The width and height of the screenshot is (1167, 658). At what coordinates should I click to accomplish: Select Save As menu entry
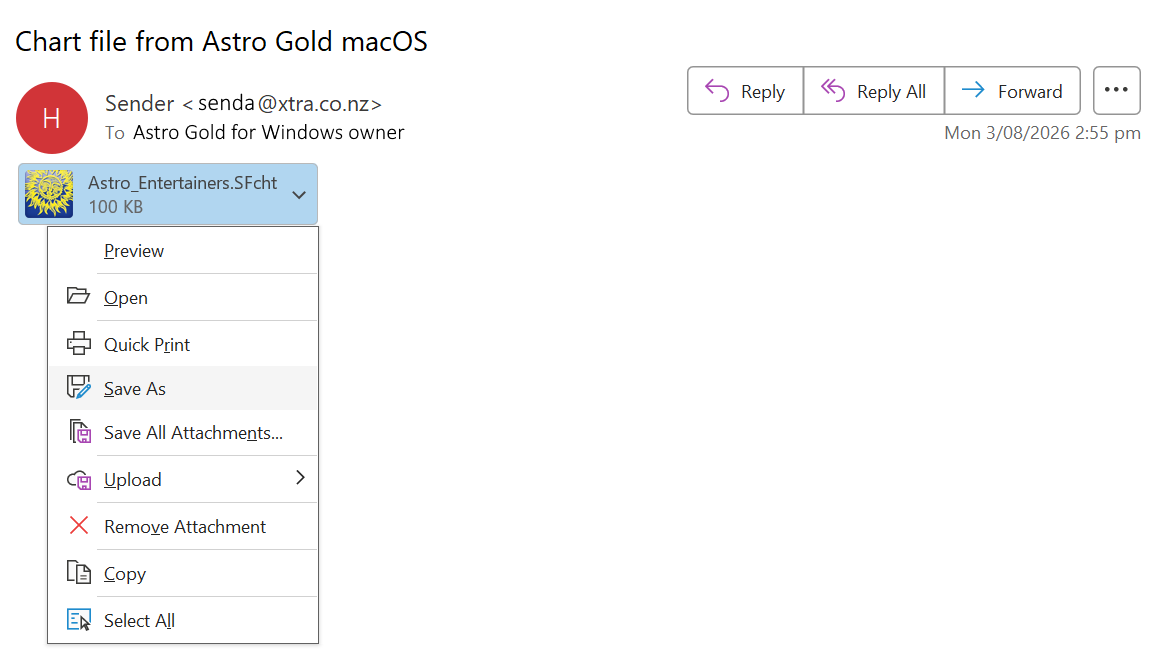click(x=183, y=389)
